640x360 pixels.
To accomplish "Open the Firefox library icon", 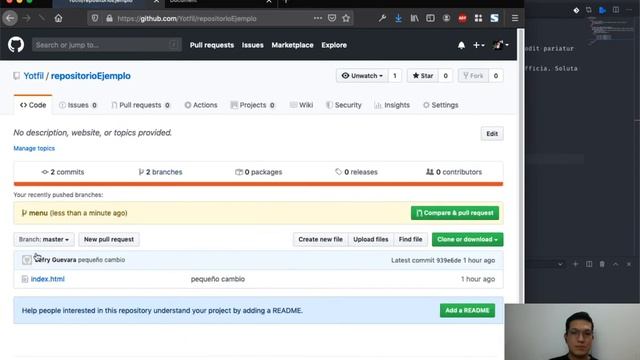I will tap(414, 18).
